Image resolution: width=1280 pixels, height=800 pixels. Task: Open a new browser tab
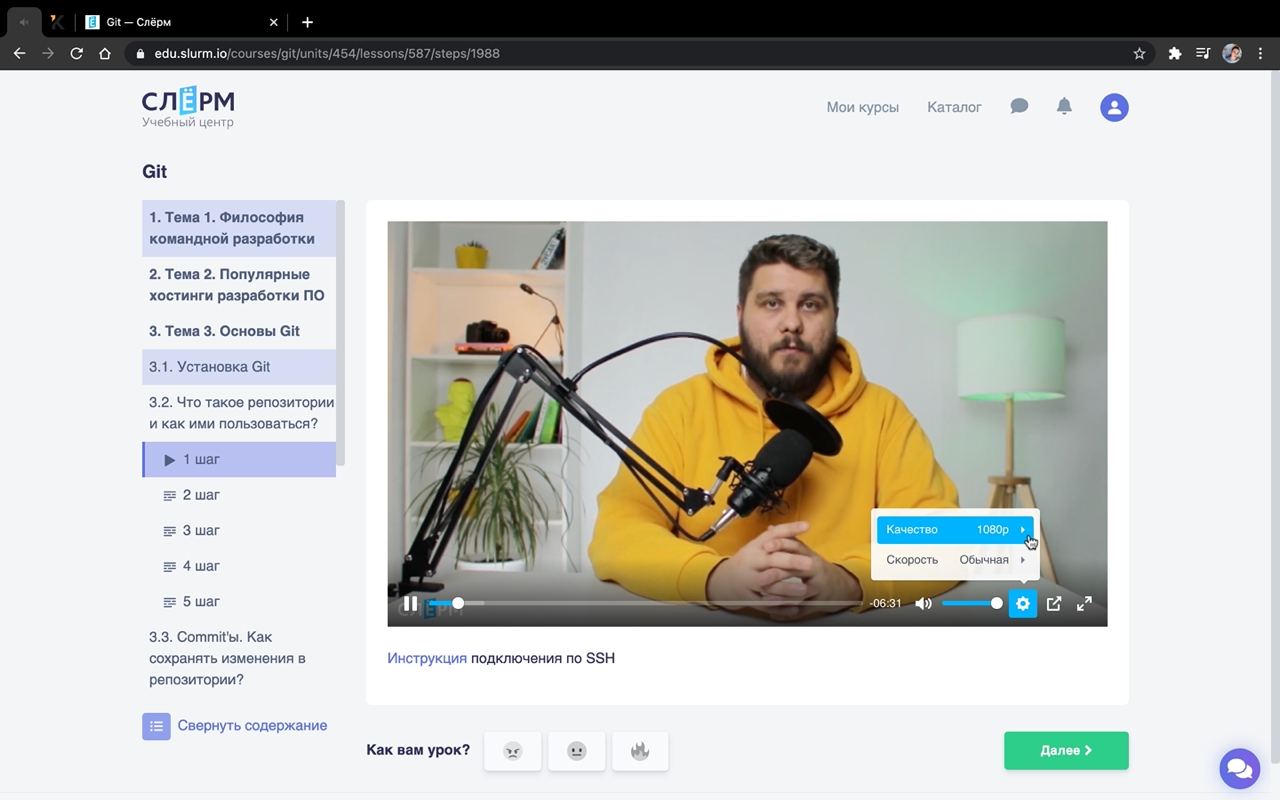307,22
